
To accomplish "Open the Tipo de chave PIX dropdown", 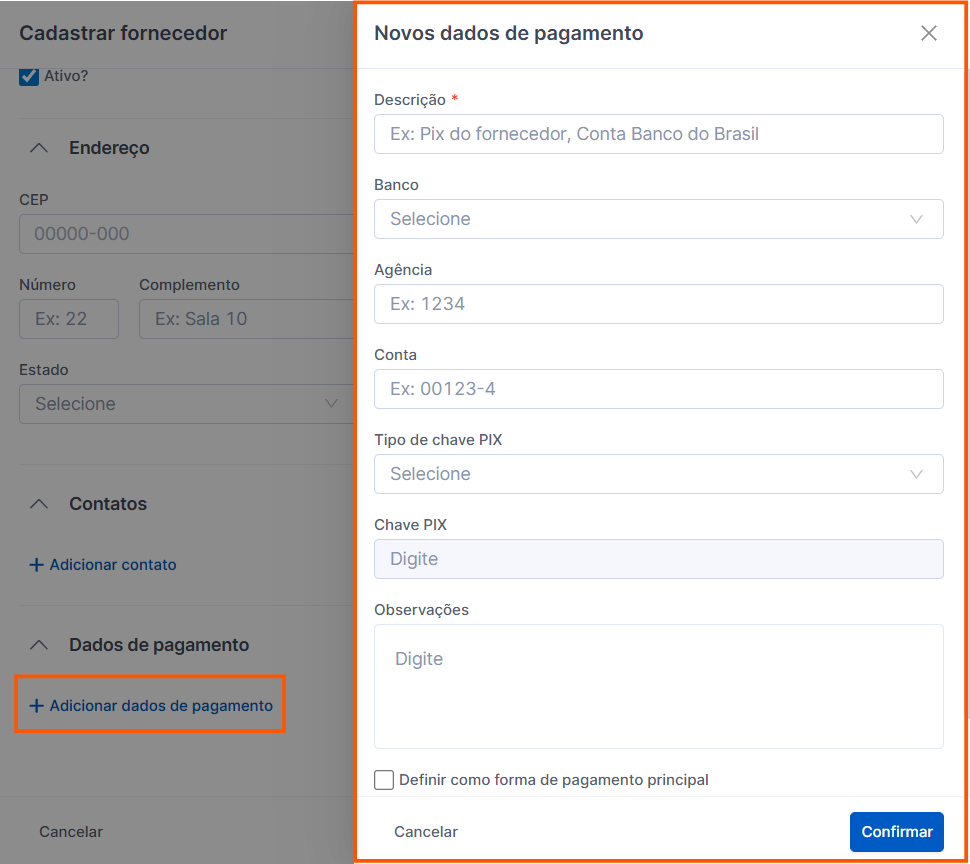I will 658,474.
